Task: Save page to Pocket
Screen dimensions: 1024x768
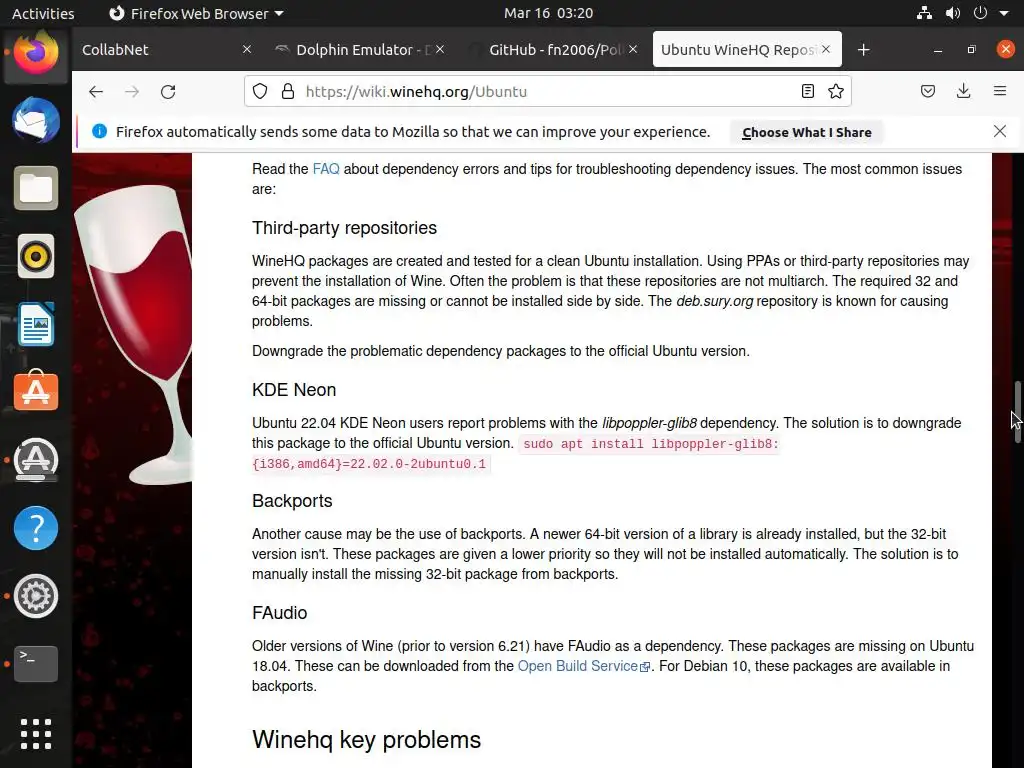Action: 928,91
